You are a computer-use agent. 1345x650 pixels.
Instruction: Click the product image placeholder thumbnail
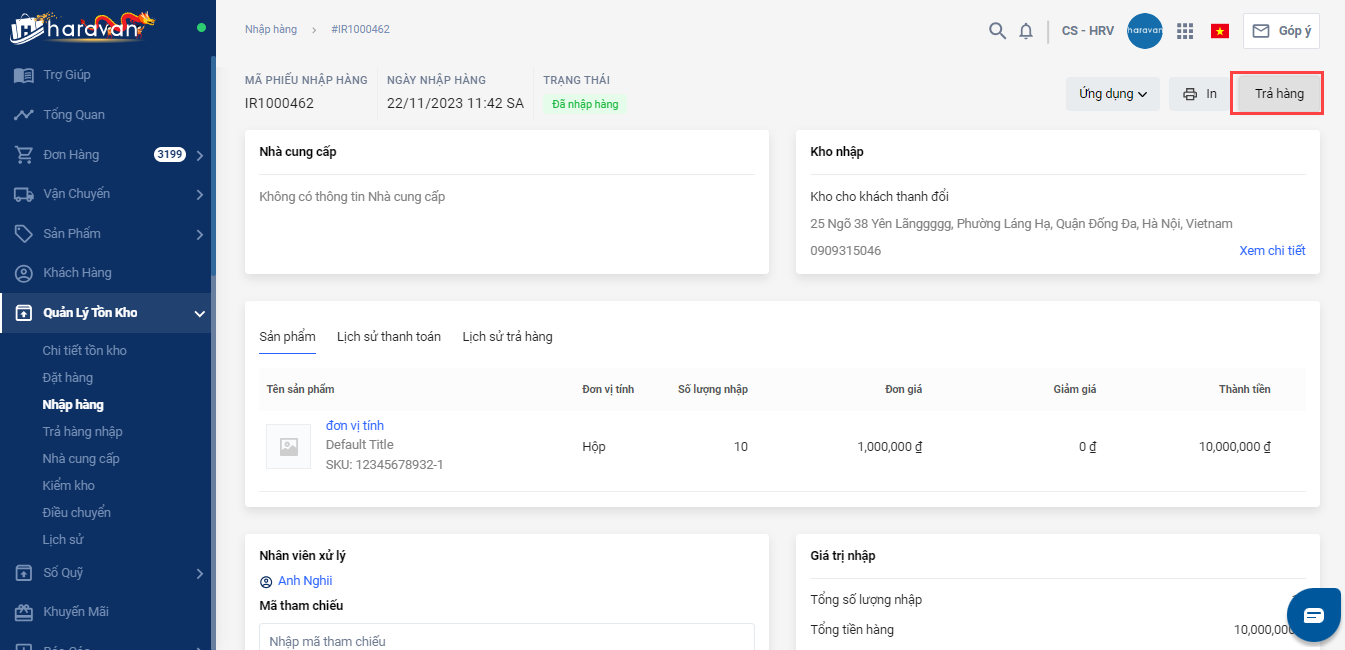point(288,447)
